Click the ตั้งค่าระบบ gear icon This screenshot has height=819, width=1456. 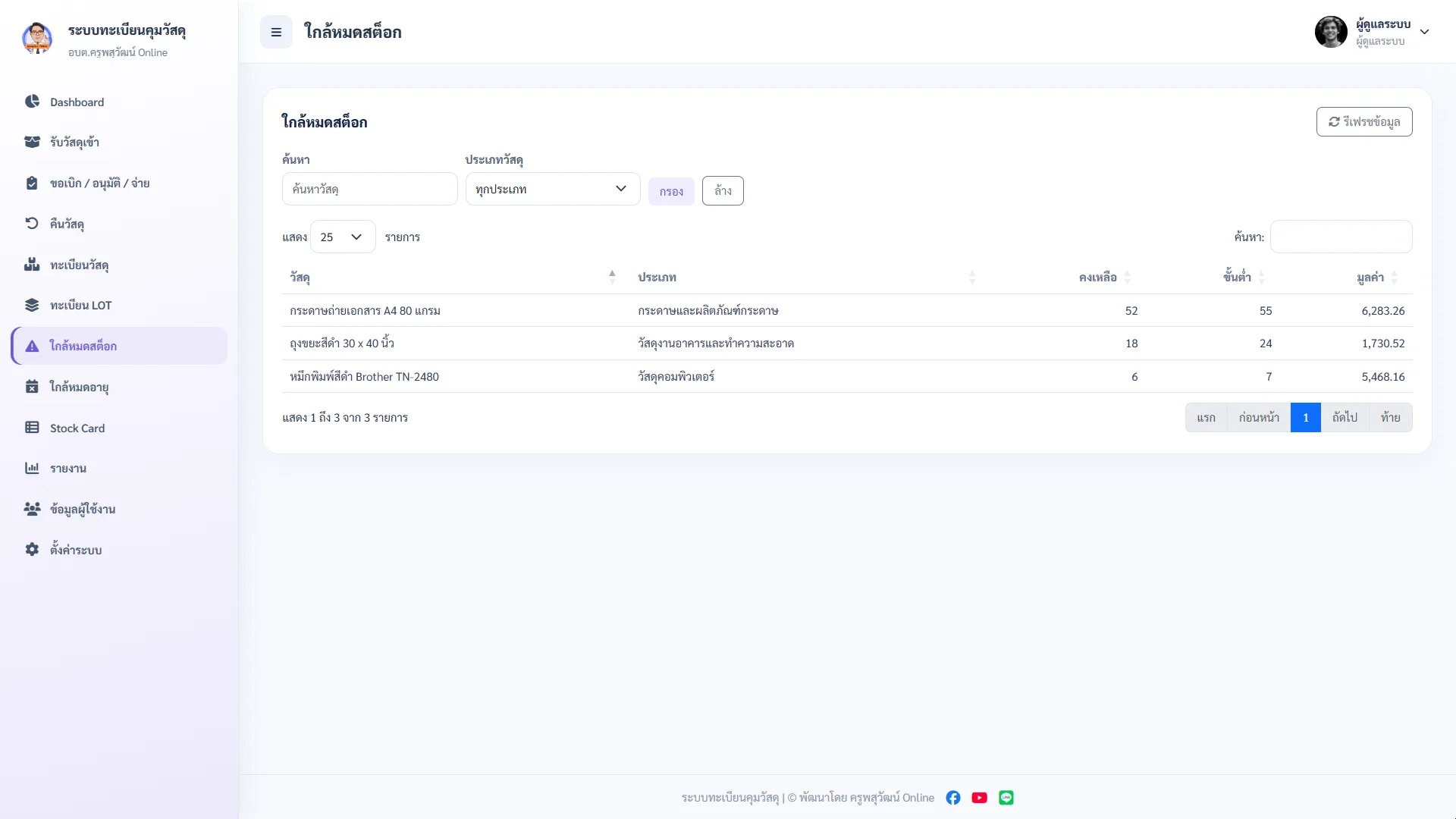click(x=32, y=550)
